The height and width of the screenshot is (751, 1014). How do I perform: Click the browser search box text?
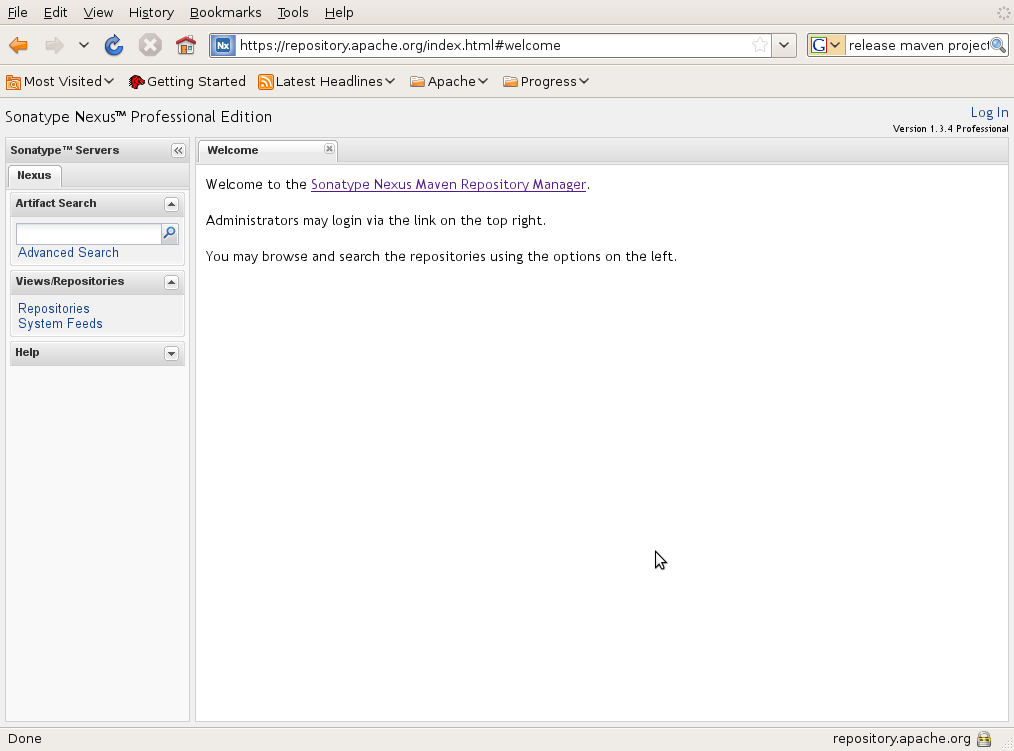(918, 45)
